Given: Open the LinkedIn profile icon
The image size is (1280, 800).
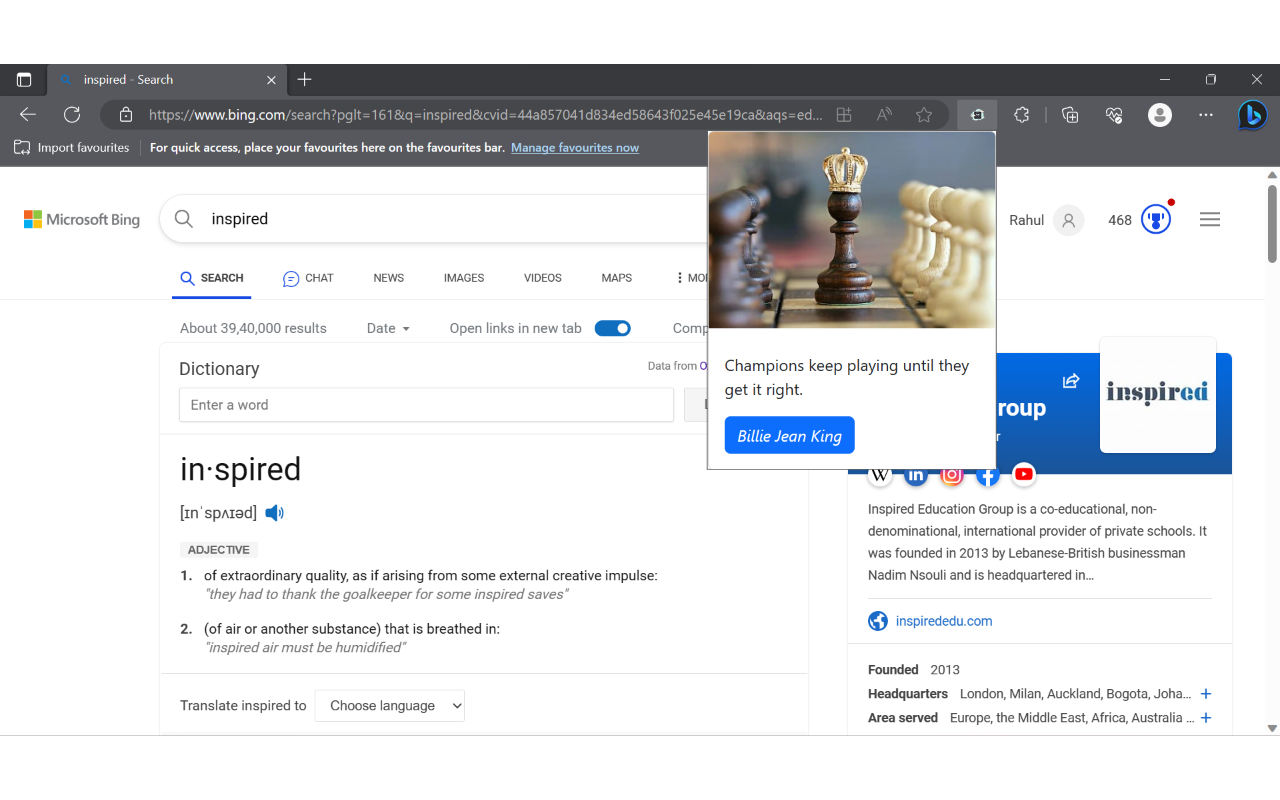Looking at the screenshot, I should coord(916,476).
